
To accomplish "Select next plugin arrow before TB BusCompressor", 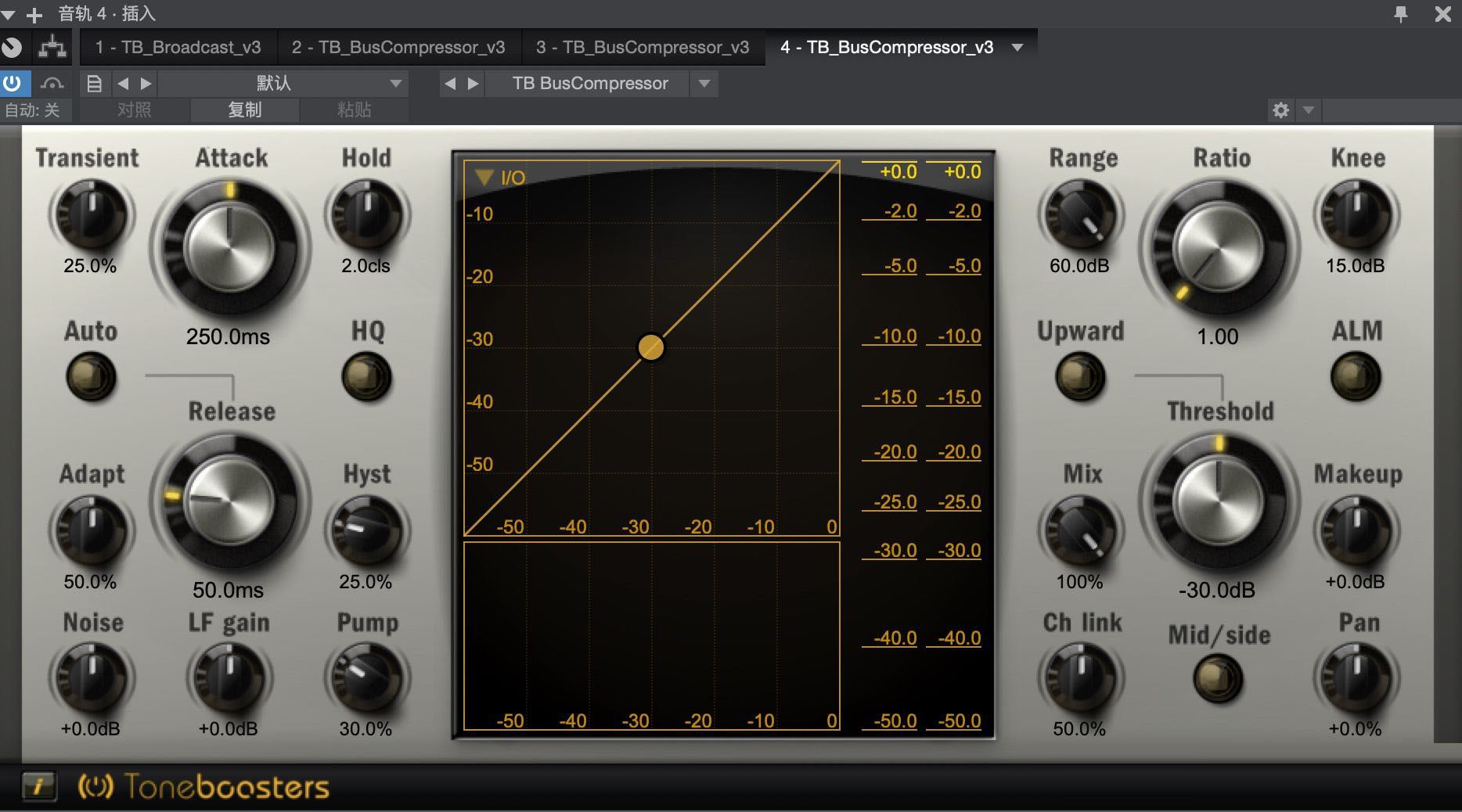I will click(x=473, y=83).
